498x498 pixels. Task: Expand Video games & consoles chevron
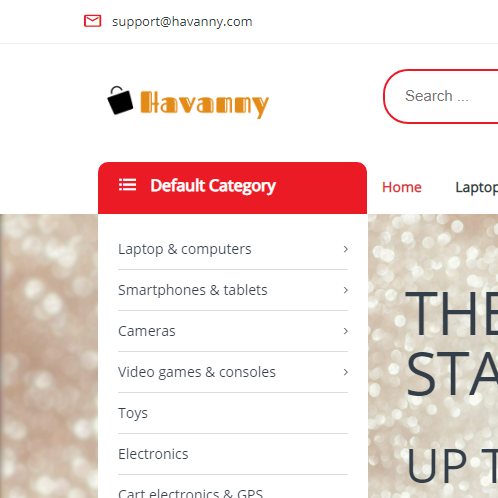click(345, 372)
